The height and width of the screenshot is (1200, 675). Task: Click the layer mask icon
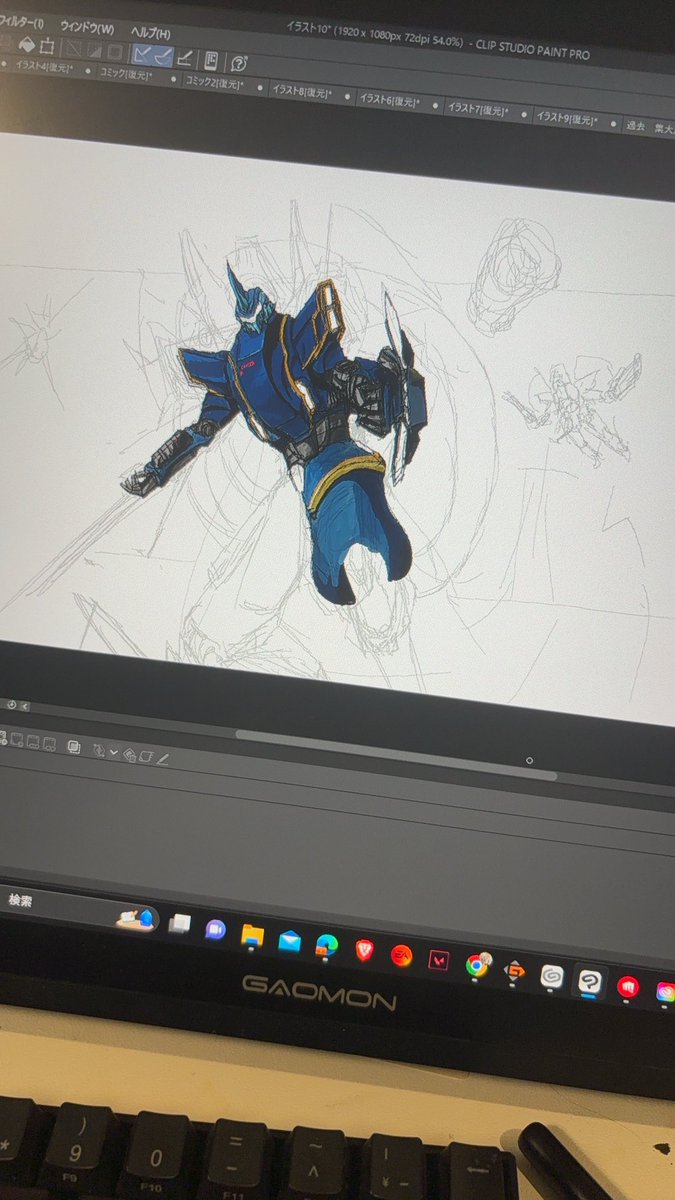point(145,756)
